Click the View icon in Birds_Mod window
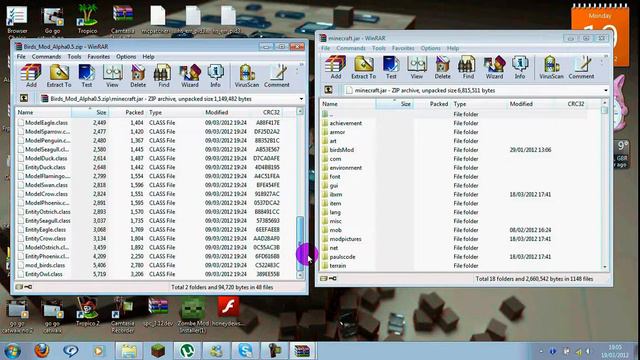The height and width of the screenshot is (360, 640). click(x=112, y=76)
